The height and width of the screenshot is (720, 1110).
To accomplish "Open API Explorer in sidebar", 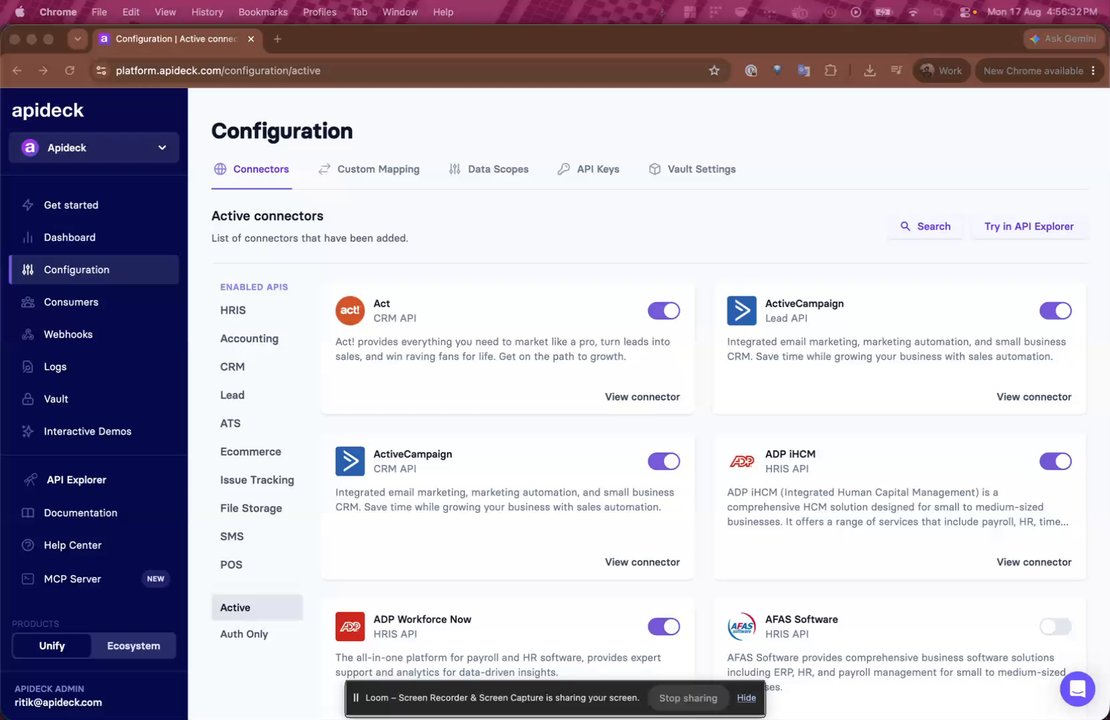I will [76, 480].
